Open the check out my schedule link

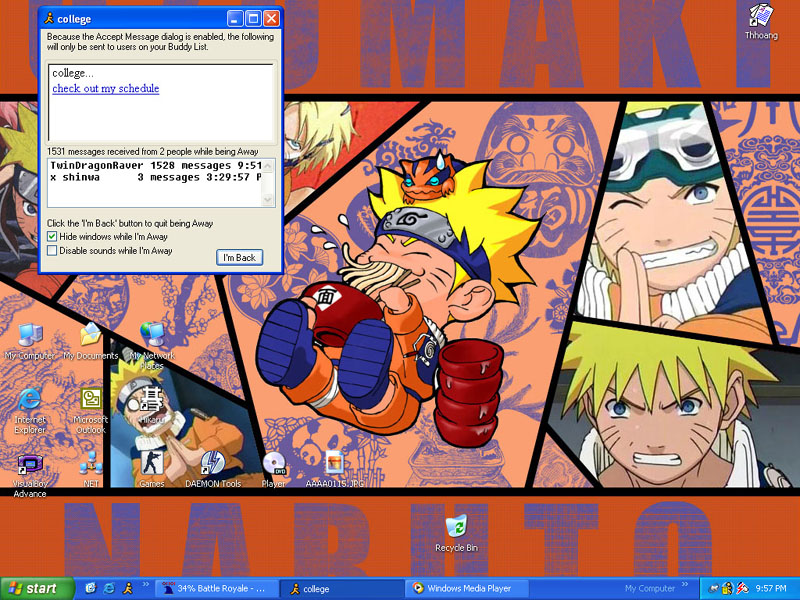[106, 88]
